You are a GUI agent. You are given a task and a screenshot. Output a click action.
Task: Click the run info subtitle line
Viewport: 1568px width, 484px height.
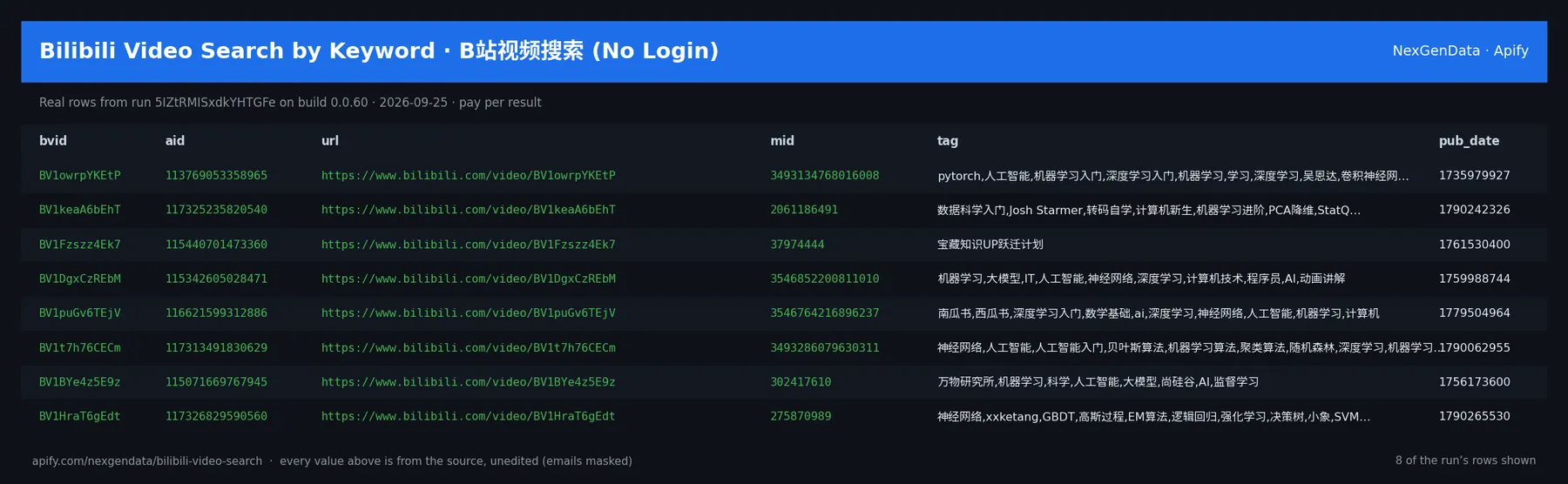[290, 103]
